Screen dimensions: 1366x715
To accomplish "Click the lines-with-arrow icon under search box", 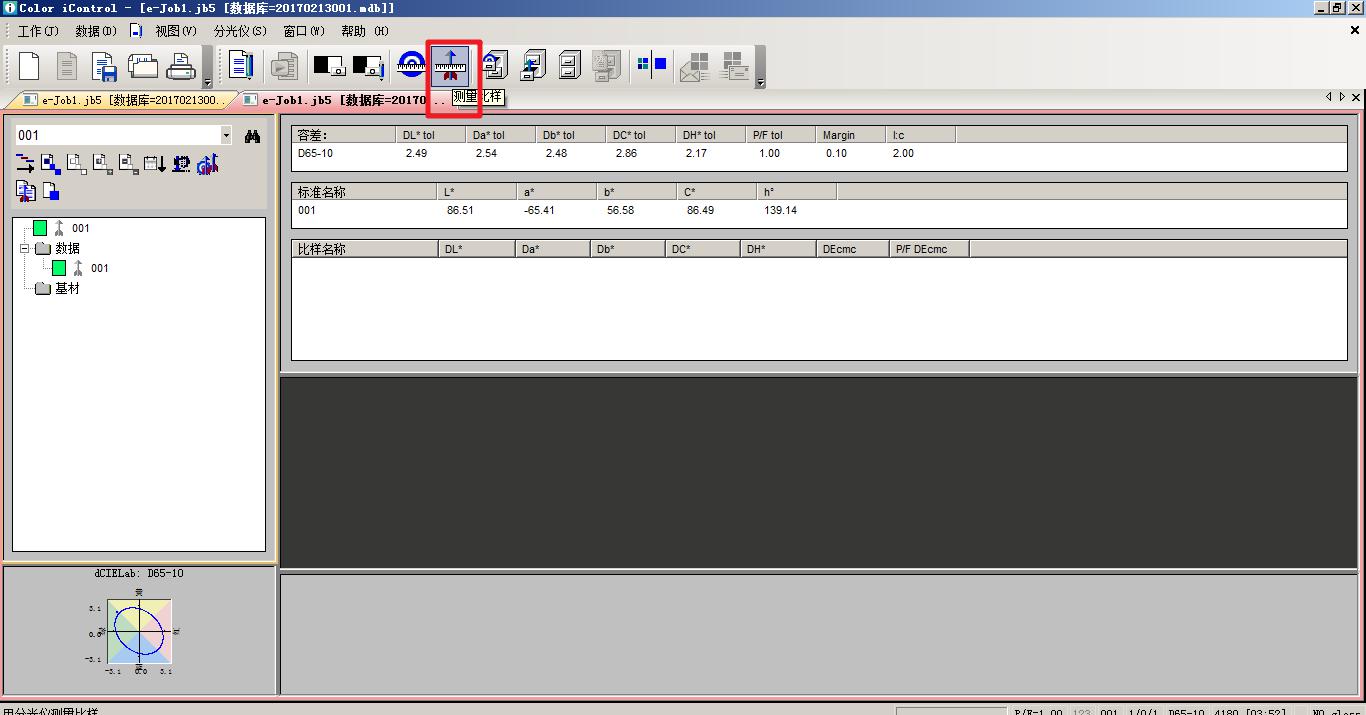I will point(25,164).
